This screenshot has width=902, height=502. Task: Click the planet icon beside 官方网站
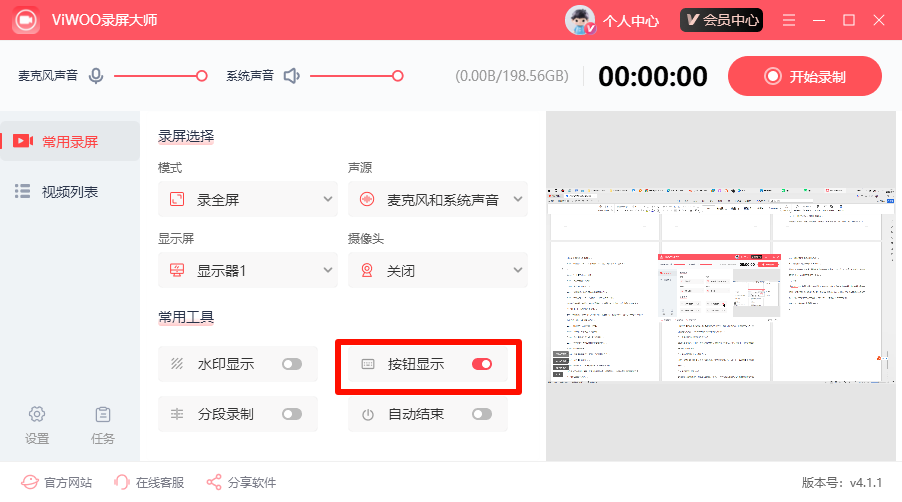tap(30, 482)
